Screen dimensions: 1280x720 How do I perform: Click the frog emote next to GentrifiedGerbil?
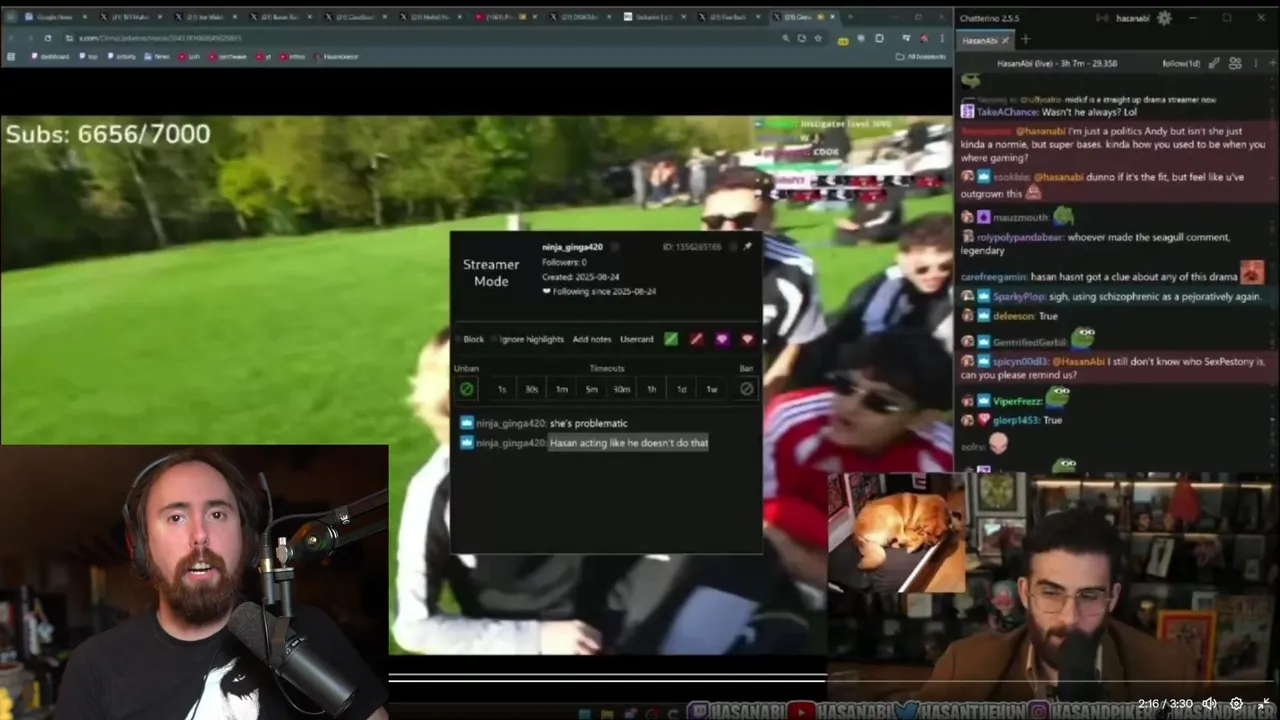1083,339
